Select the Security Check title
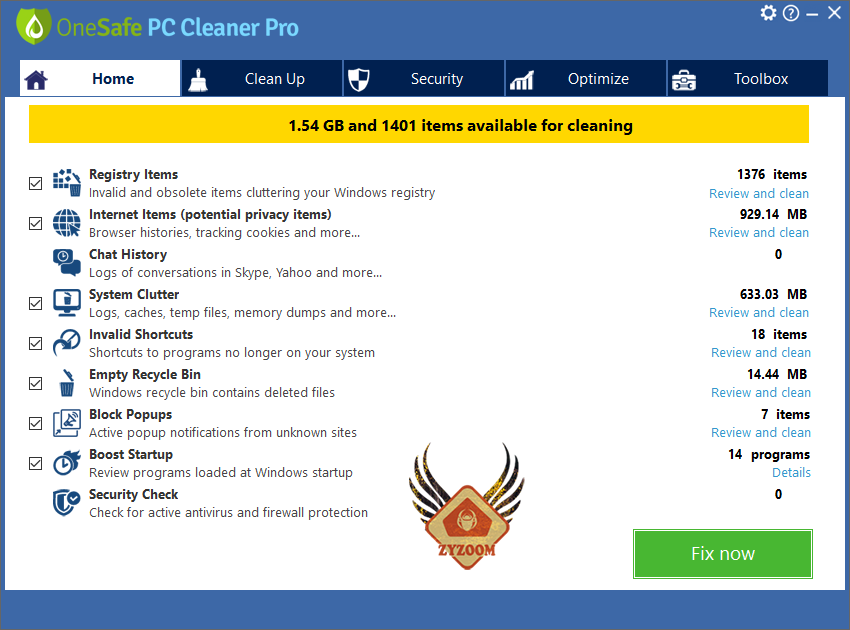The height and width of the screenshot is (630, 850). point(133,494)
